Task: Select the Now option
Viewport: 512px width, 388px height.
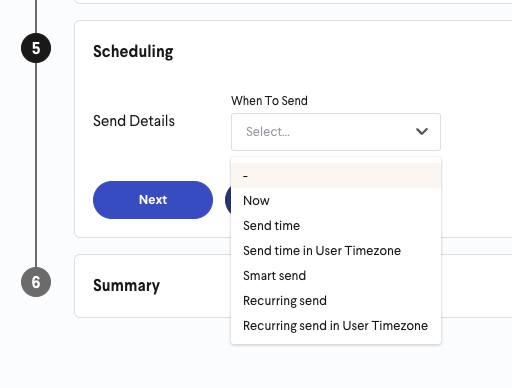Action: tap(336, 201)
